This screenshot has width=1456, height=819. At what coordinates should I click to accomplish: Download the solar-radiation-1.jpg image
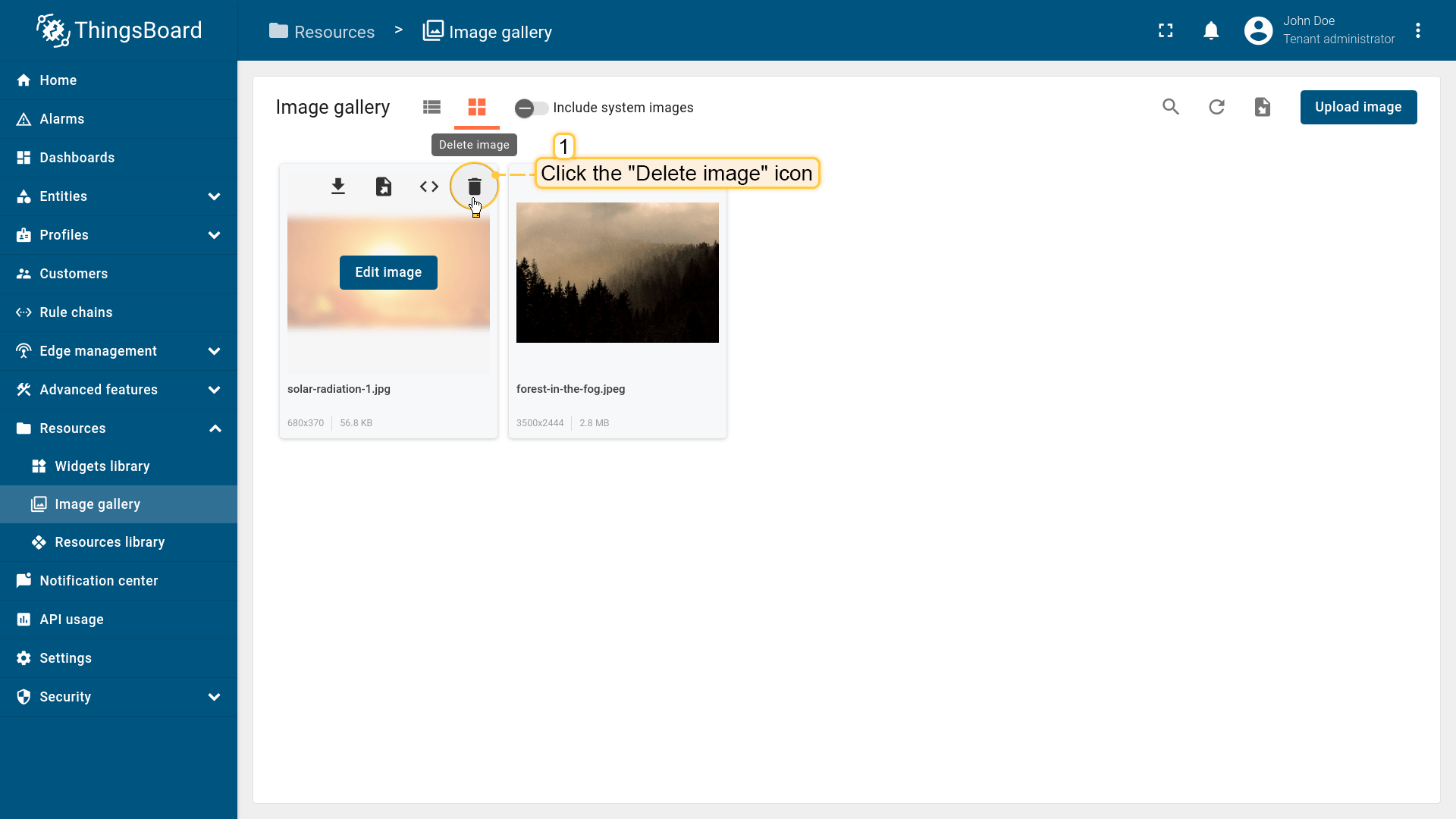338,187
